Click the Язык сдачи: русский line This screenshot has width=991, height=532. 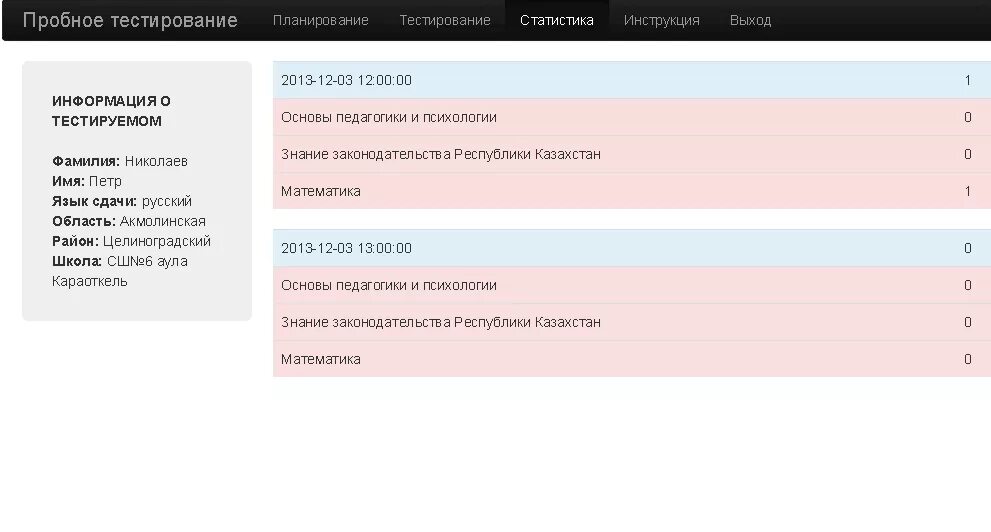coord(121,202)
